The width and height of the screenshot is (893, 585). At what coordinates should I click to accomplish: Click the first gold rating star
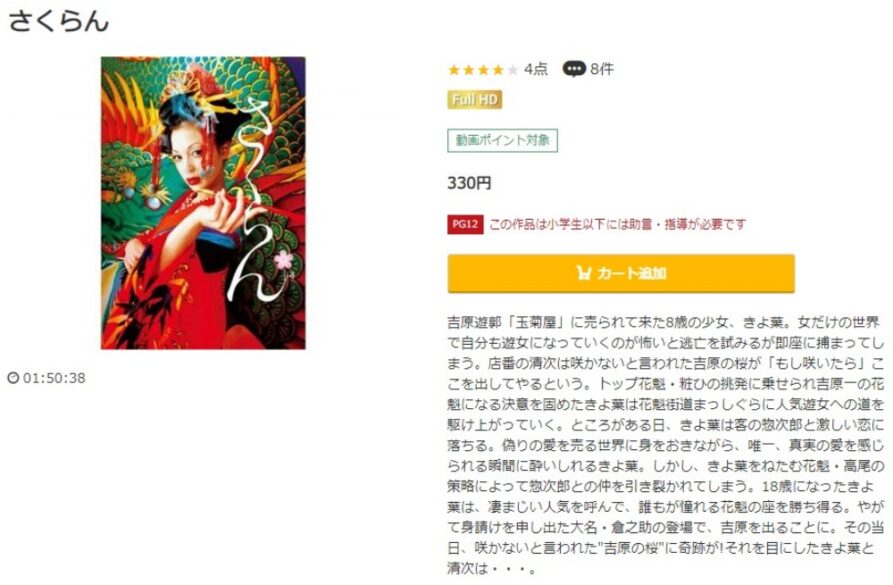(454, 69)
